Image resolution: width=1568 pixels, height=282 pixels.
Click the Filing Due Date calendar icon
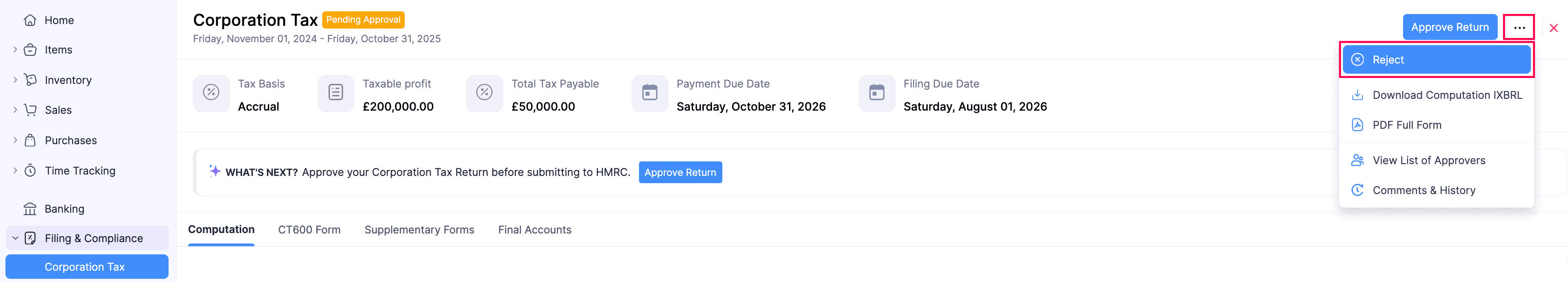pyautogui.click(x=876, y=93)
